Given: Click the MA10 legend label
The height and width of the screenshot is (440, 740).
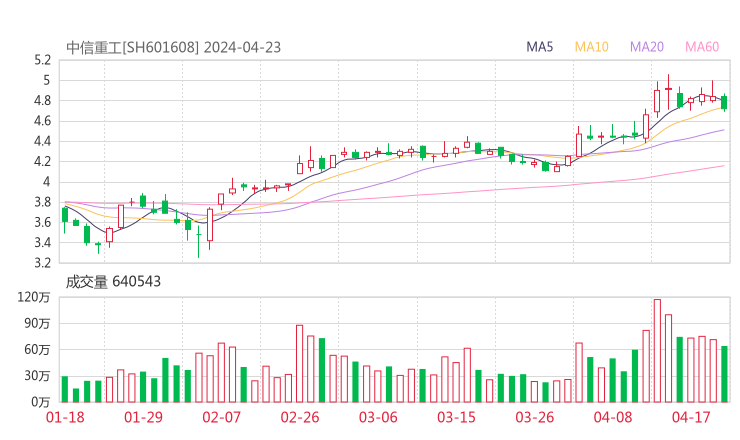Looking at the screenshot, I should click(x=591, y=47).
